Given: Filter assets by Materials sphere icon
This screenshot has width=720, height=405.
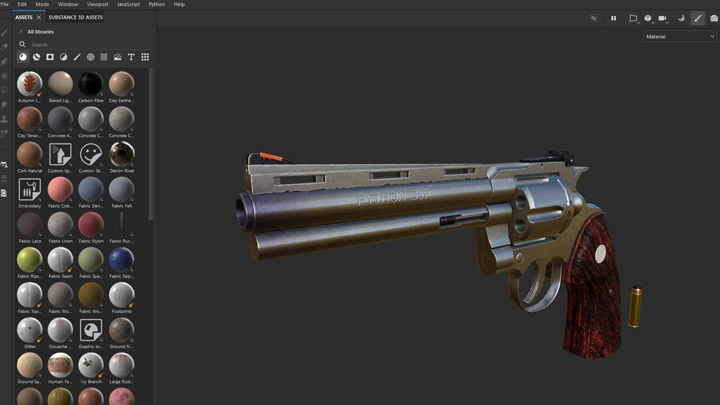Looking at the screenshot, I should (x=22, y=57).
